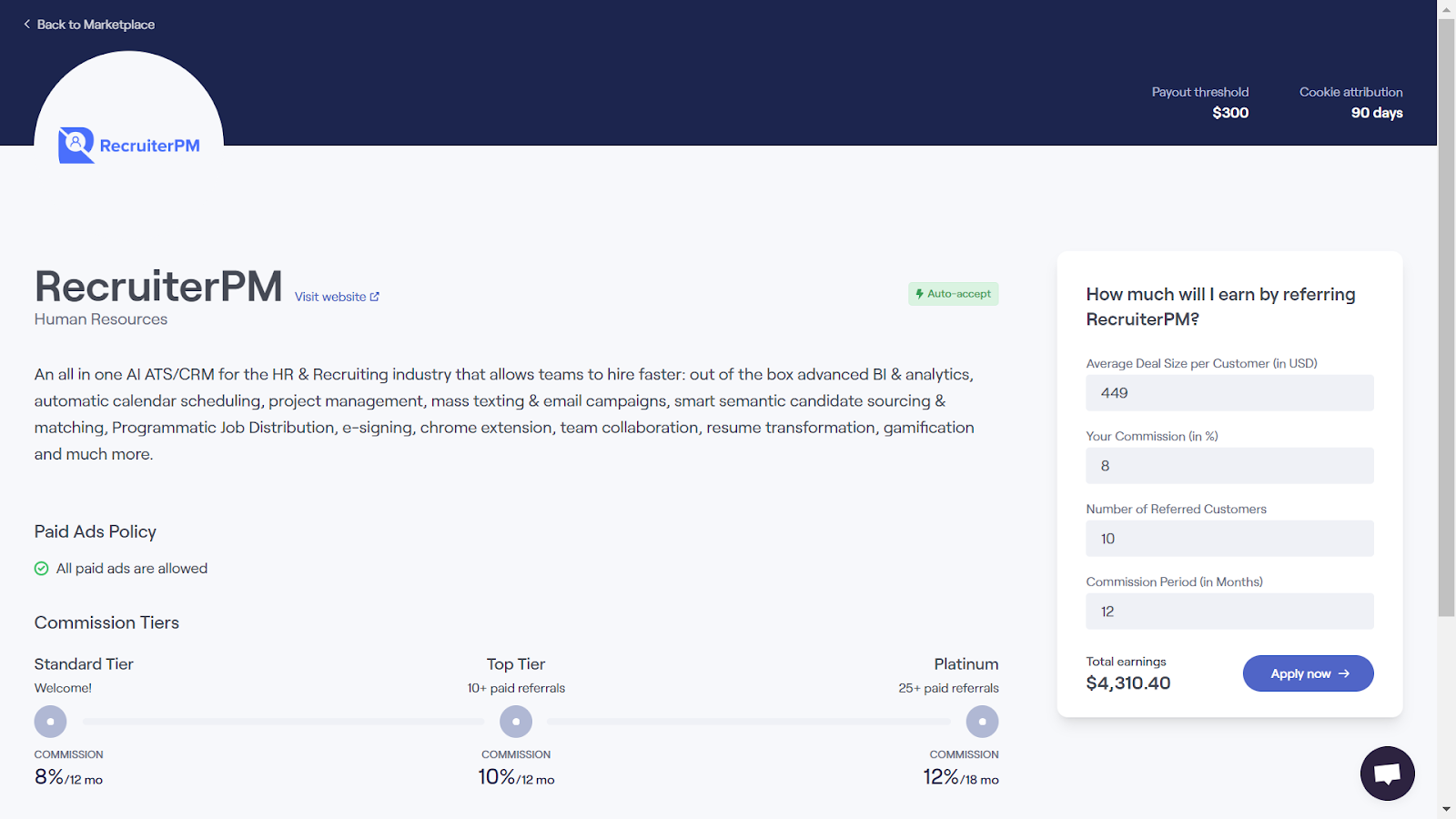Image resolution: width=1456 pixels, height=819 pixels.
Task: Click the lightning bolt in the Auto-accept badge
Action: 920,293
